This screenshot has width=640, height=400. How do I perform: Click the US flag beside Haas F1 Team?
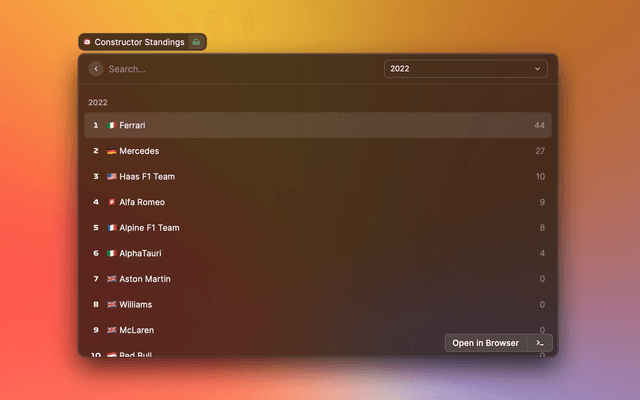[x=112, y=177]
